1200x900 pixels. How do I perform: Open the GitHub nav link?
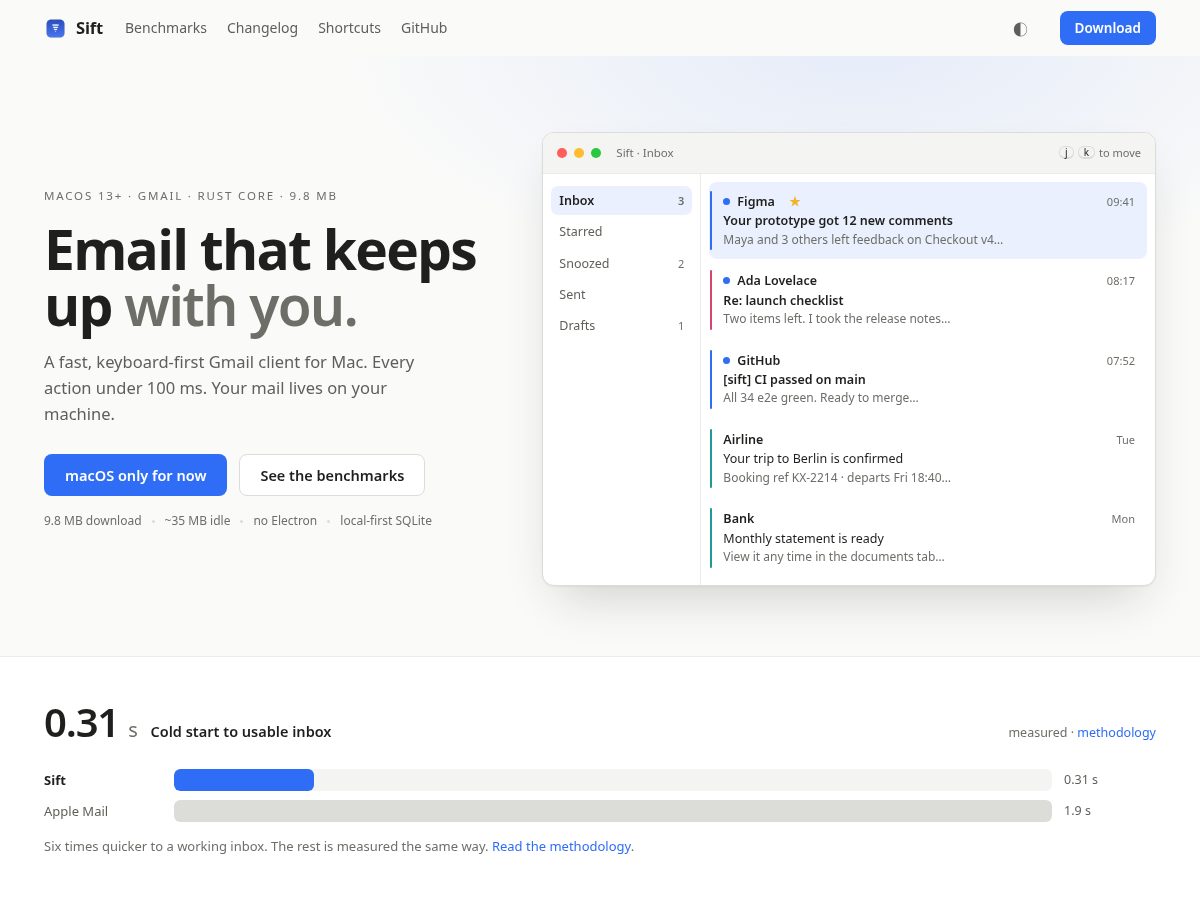coord(424,28)
